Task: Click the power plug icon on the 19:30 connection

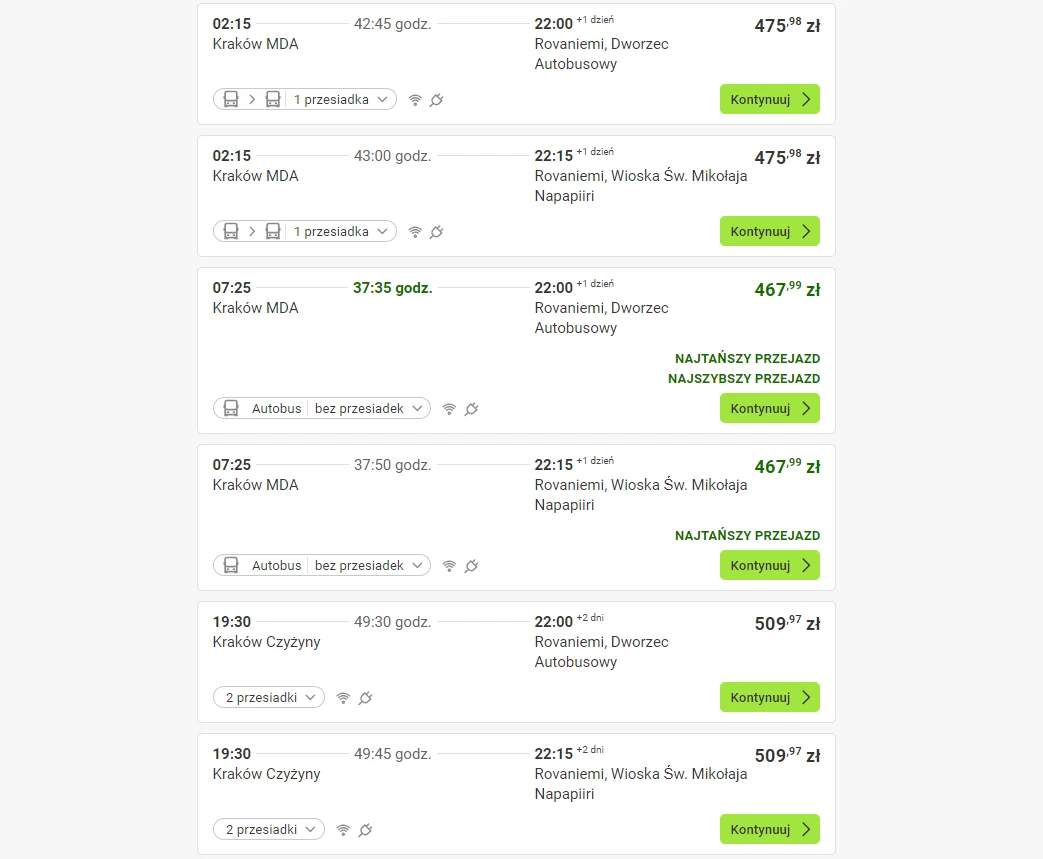Action: [x=365, y=697]
